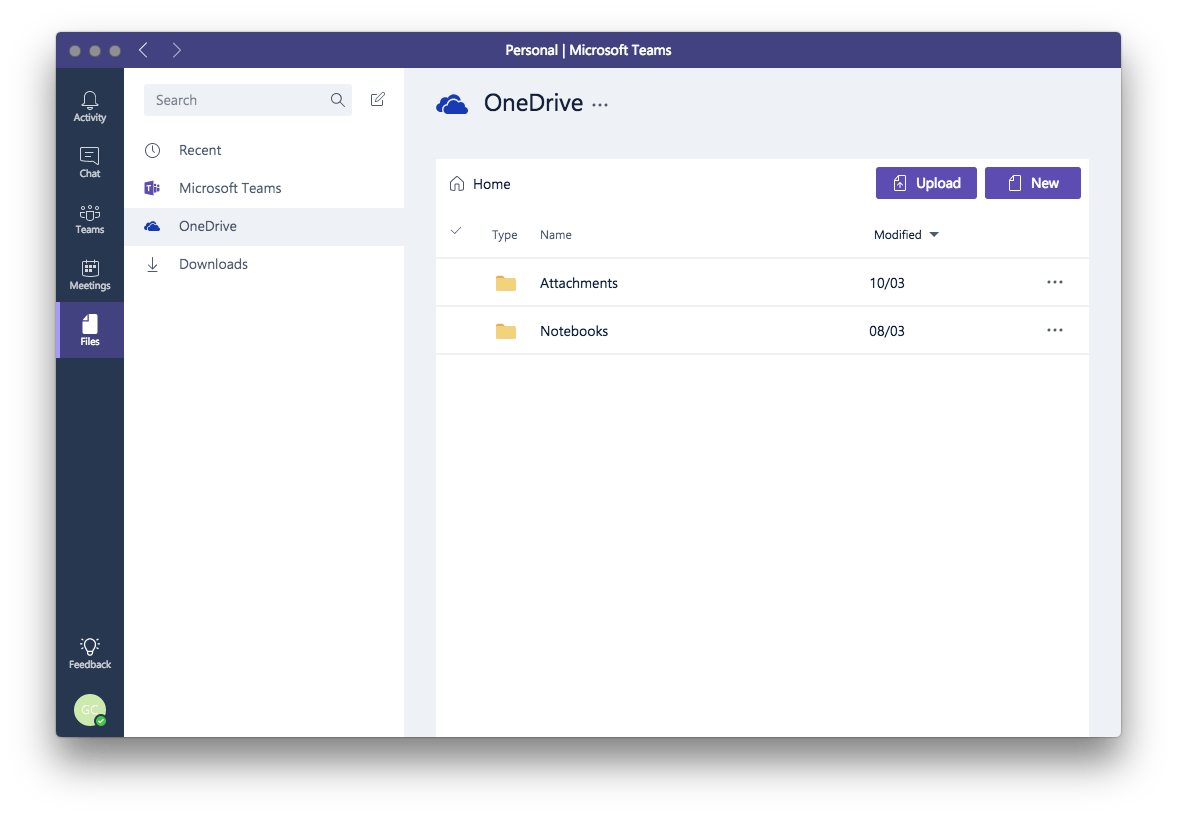This screenshot has height=817, width=1177.
Task: Click the Home breadcrumb link
Action: (492, 184)
